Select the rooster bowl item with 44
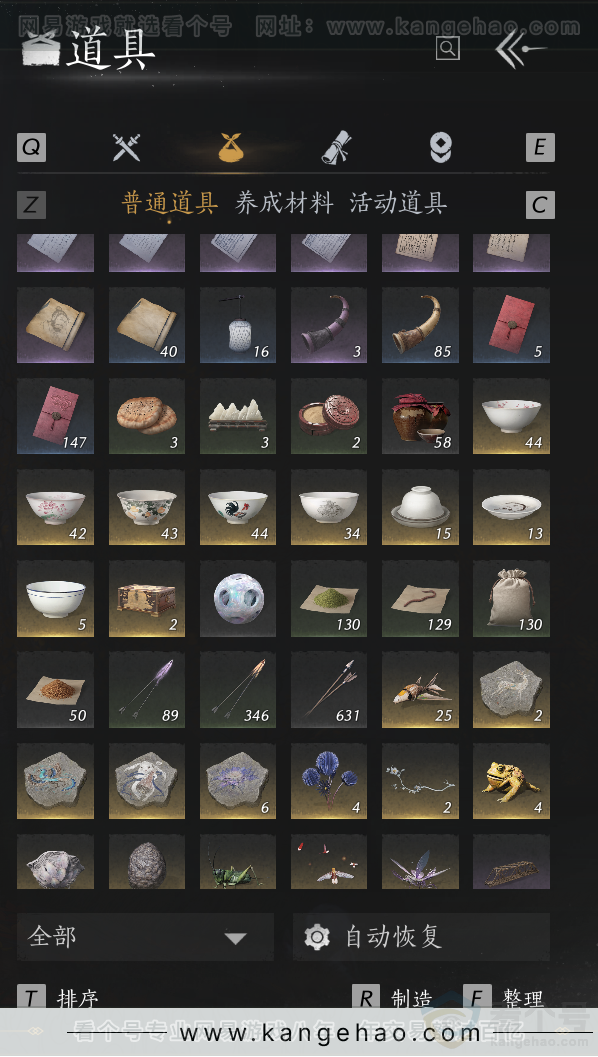The width and height of the screenshot is (598, 1057). point(238,508)
